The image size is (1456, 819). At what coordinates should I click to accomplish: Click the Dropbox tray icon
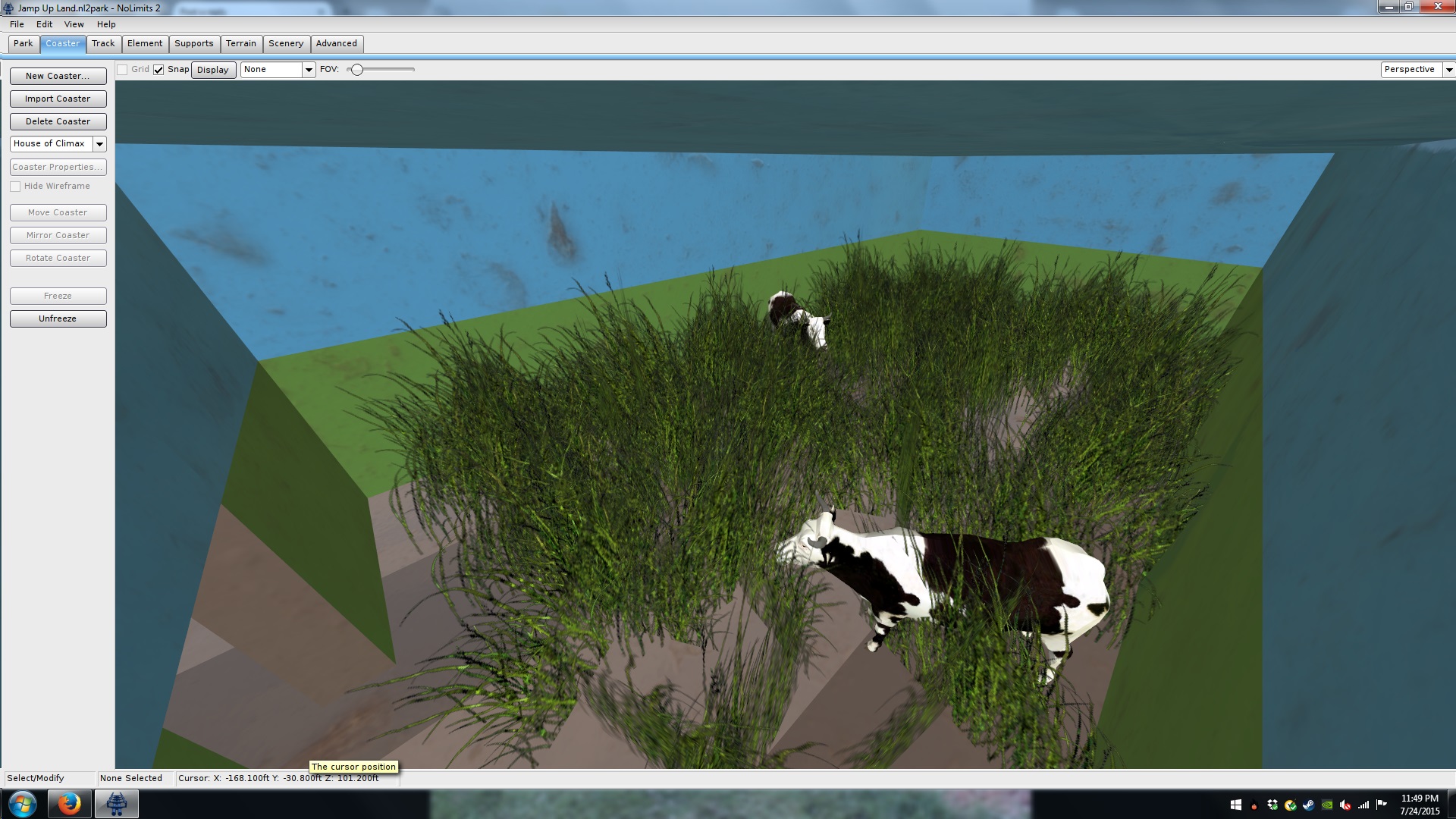click(x=1272, y=805)
